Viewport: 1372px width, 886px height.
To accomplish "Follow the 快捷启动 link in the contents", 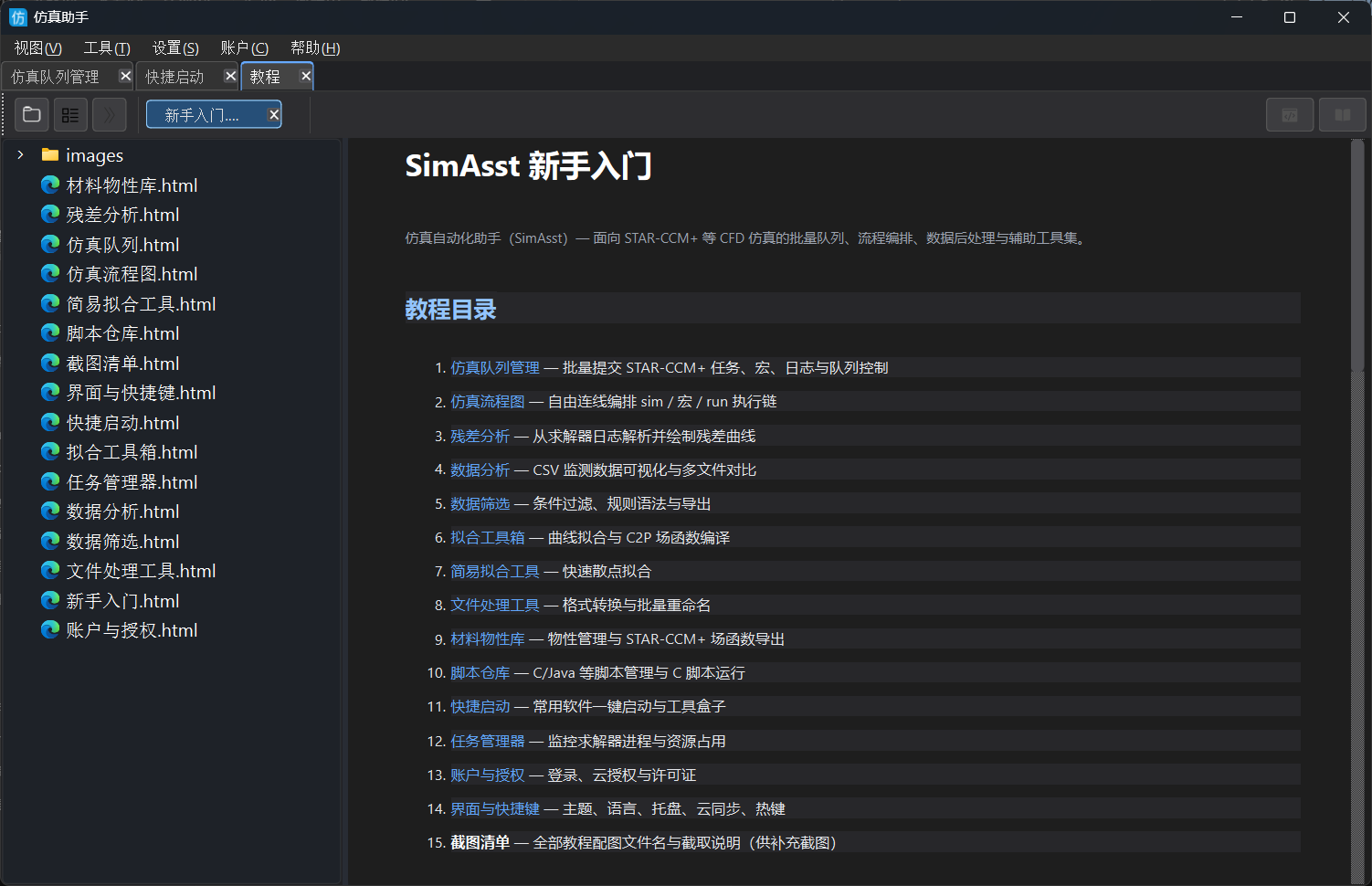I will point(480,707).
